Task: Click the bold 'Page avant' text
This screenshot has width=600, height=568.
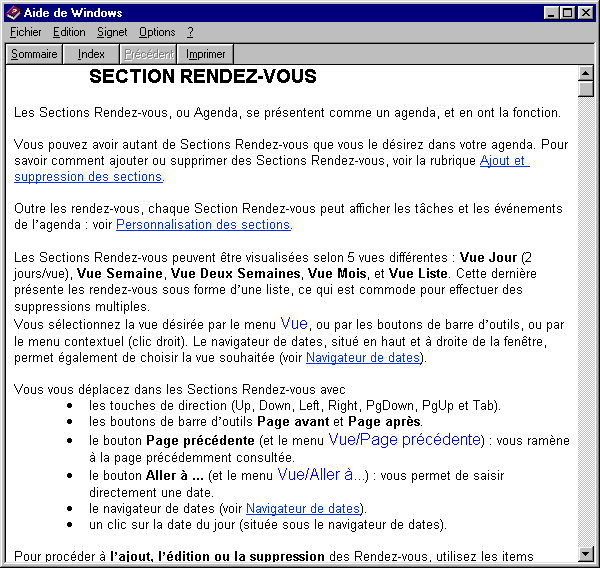Action: (x=293, y=421)
